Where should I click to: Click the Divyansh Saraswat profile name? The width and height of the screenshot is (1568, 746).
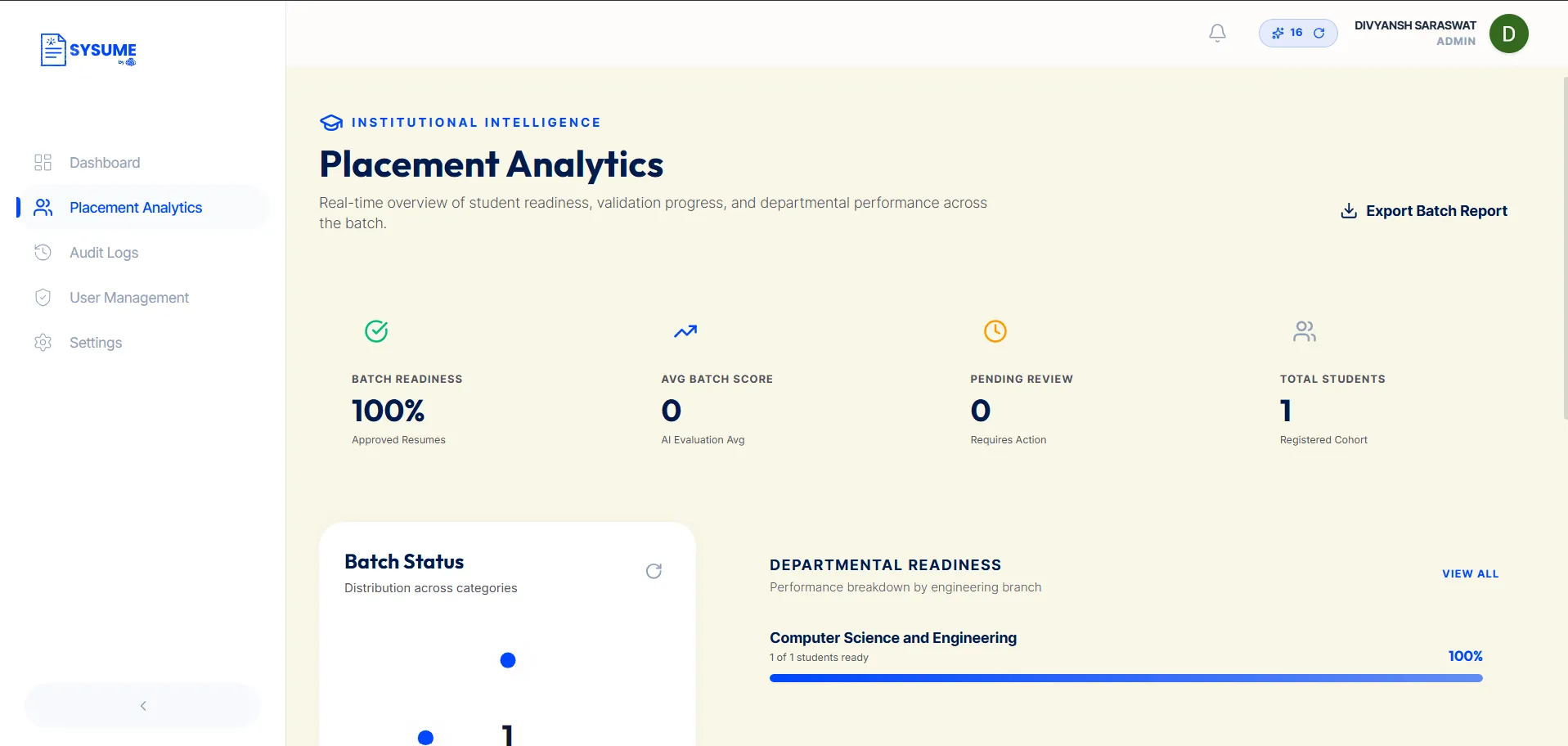[x=1415, y=25]
